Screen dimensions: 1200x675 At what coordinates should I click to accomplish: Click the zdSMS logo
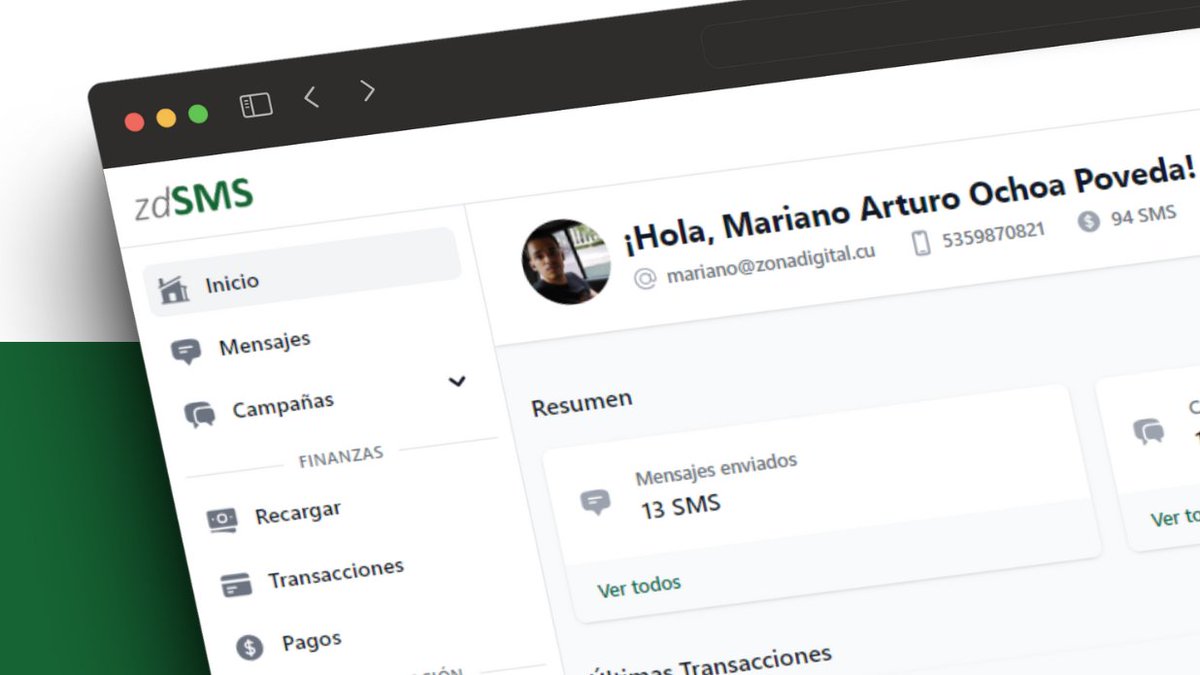pyautogui.click(x=194, y=199)
